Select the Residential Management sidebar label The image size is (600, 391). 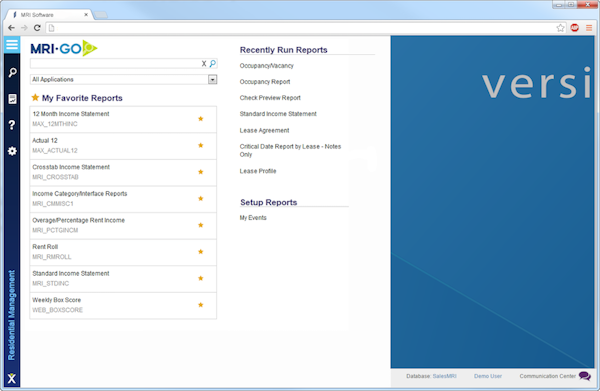click(x=11, y=315)
